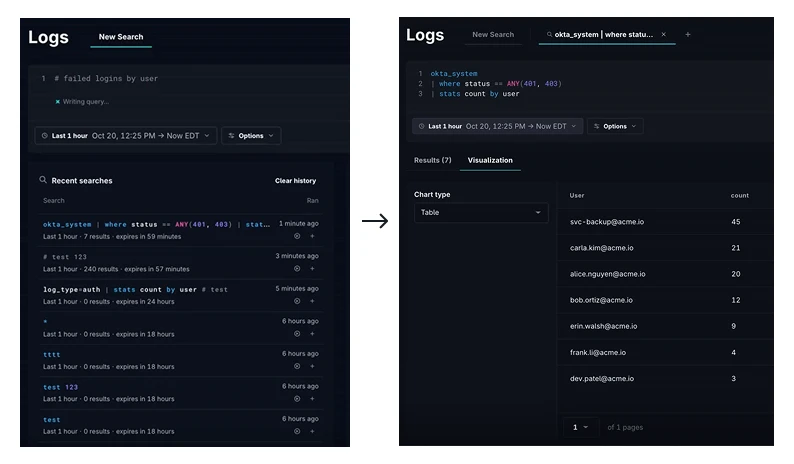
Task: Click the search icon inside the okta_system tab
Action: coord(549,34)
